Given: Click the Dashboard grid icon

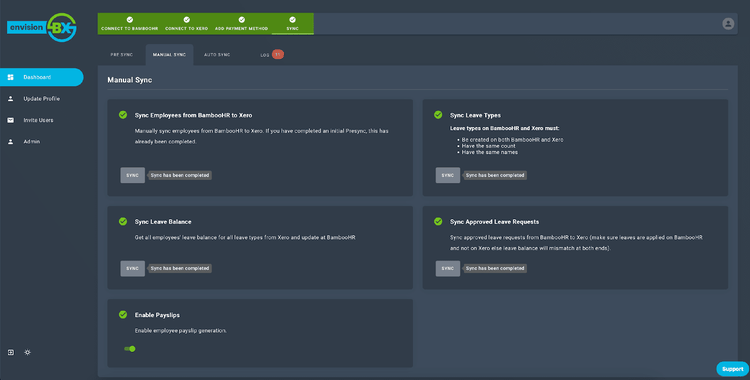Looking at the screenshot, I should point(11,77).
